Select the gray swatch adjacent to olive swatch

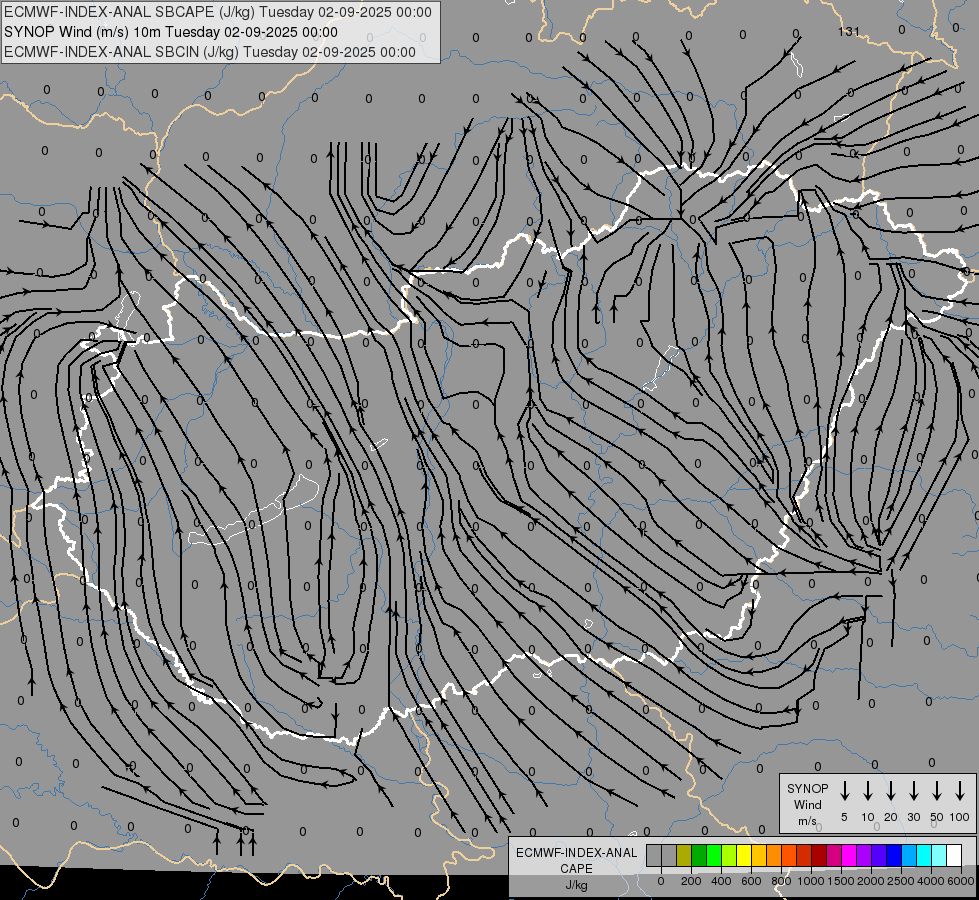tap(669, 855)
